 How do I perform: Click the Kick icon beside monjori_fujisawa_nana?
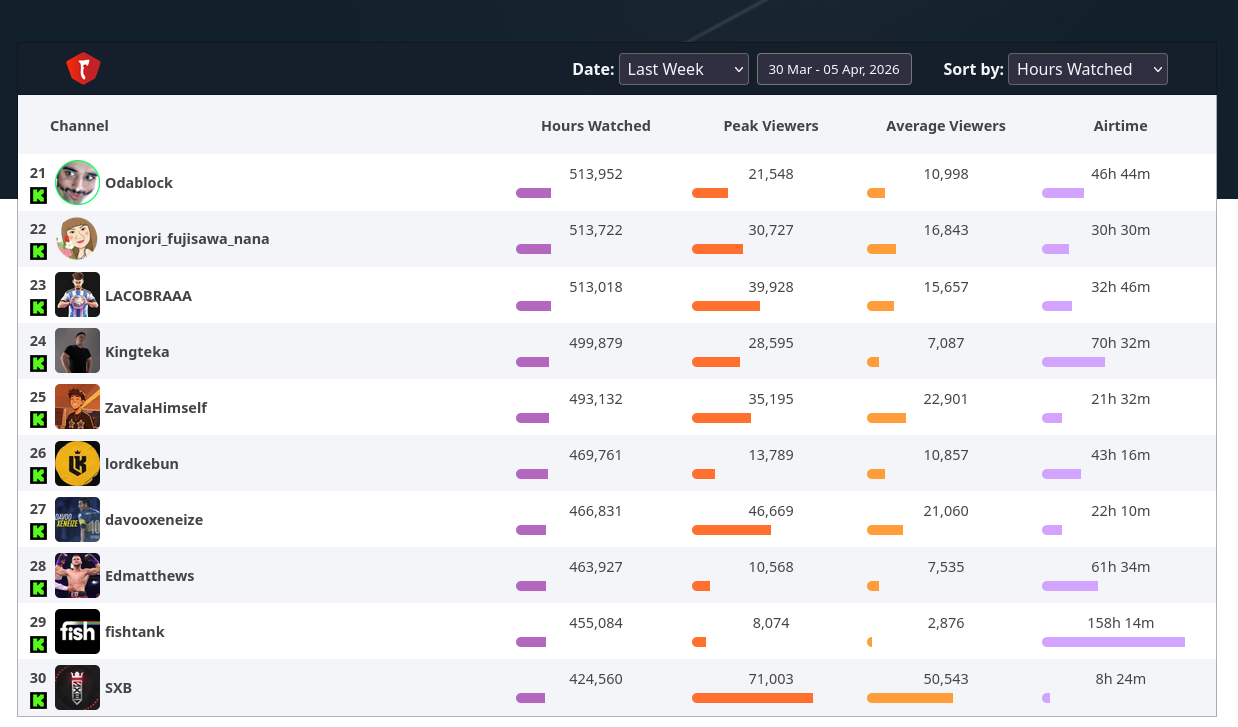coord(38,251)
